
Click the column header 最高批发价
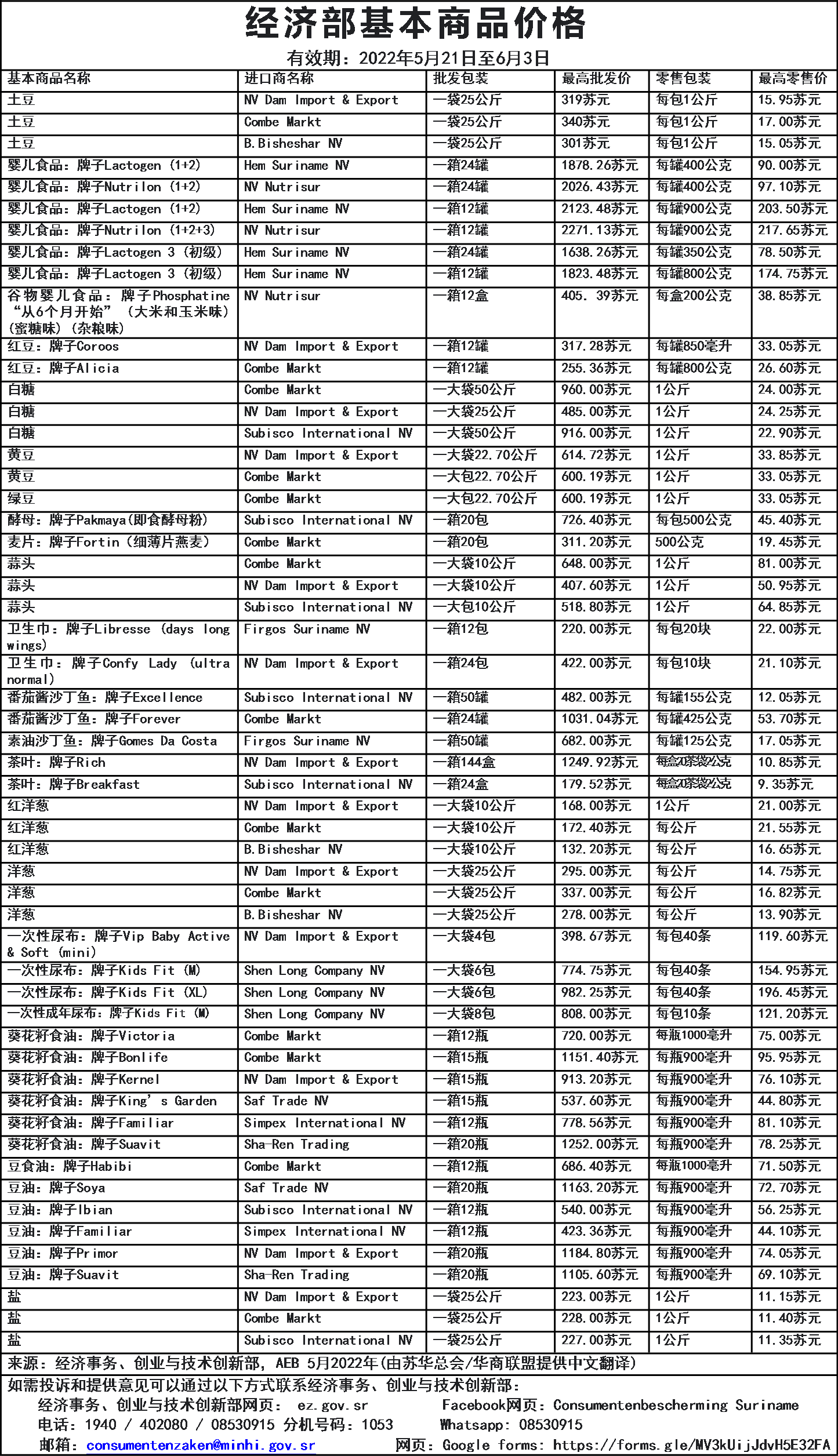pyautogui.click(x=596, y=78)
